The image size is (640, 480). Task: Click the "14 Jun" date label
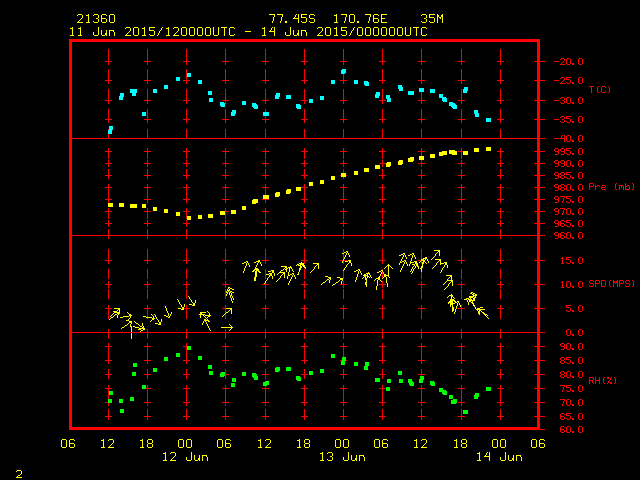[x=499, y=457]
